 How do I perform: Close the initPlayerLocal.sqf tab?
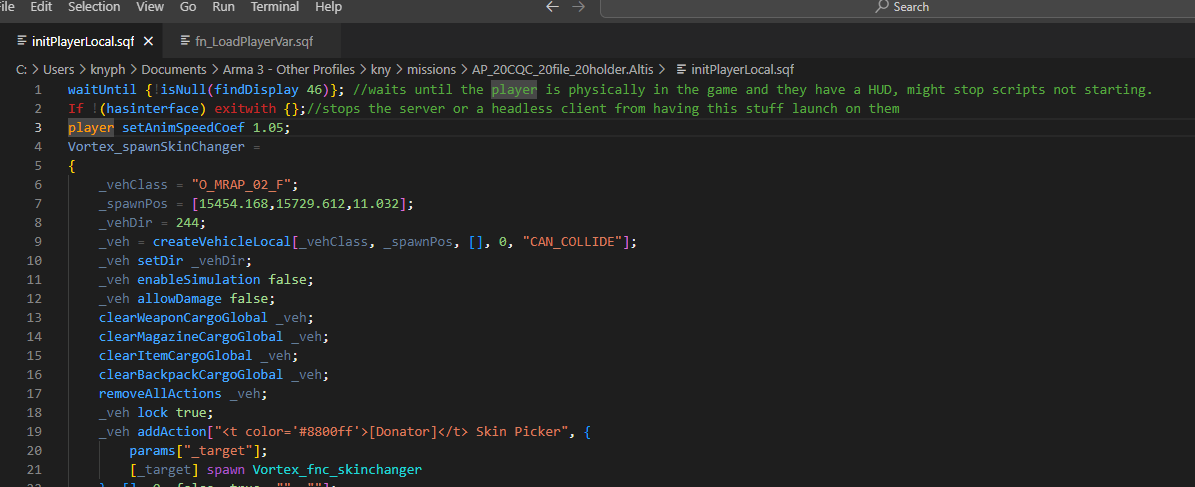(x=149, y=41)
